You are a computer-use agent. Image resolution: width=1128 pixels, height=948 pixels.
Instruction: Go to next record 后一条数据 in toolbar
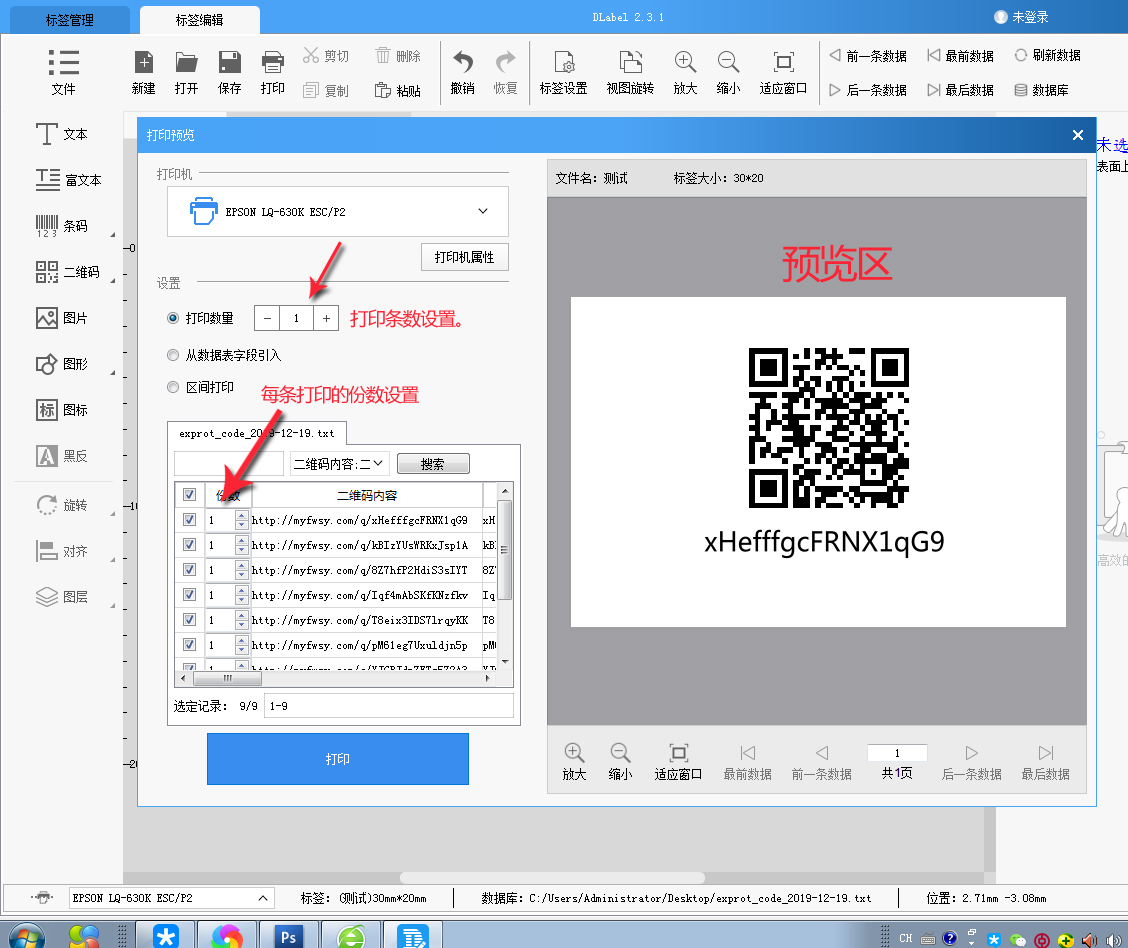point(868,90)
